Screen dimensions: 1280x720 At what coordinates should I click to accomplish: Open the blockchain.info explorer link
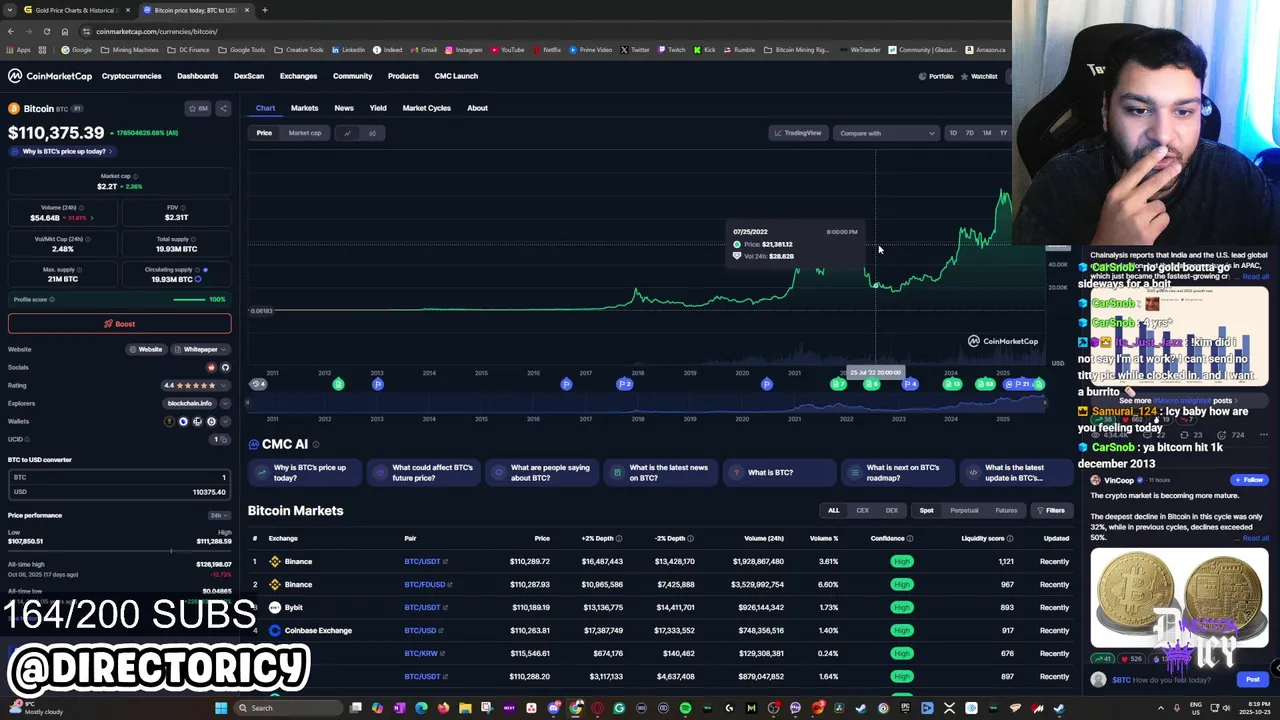pos(190,403)
